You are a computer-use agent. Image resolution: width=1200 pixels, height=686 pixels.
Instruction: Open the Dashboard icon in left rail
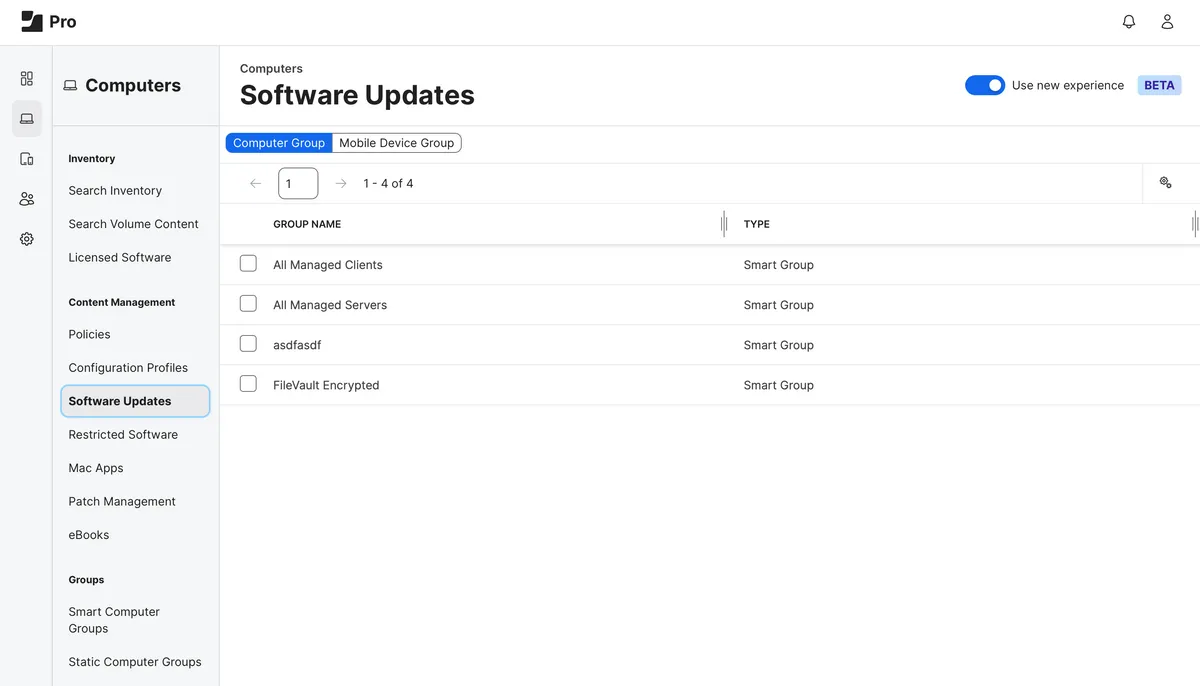coord(27,78)
